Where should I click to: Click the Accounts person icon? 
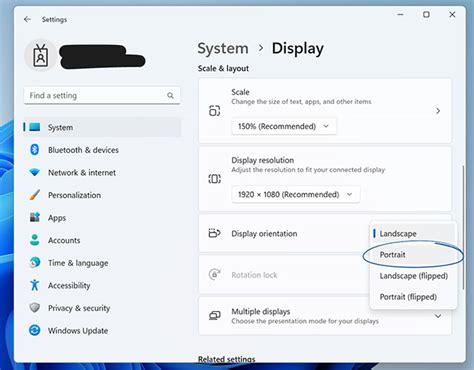(35, 240)
